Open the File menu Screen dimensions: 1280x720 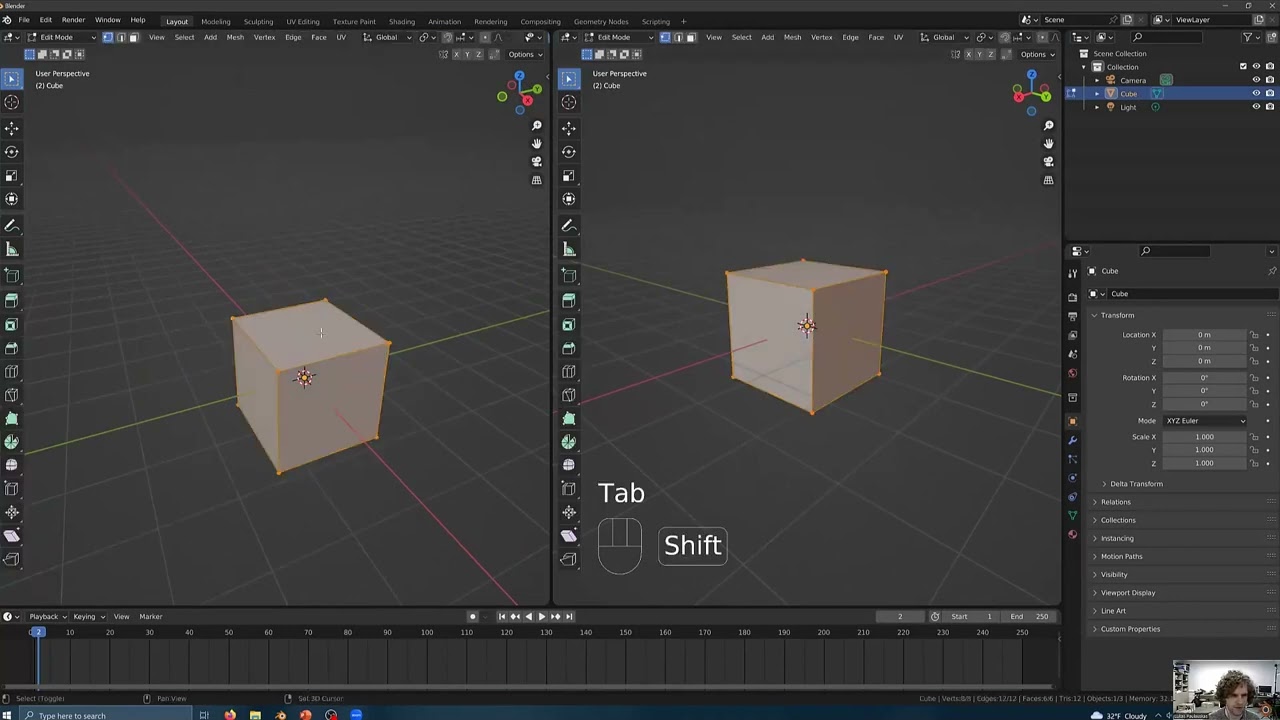pos(23,20)
